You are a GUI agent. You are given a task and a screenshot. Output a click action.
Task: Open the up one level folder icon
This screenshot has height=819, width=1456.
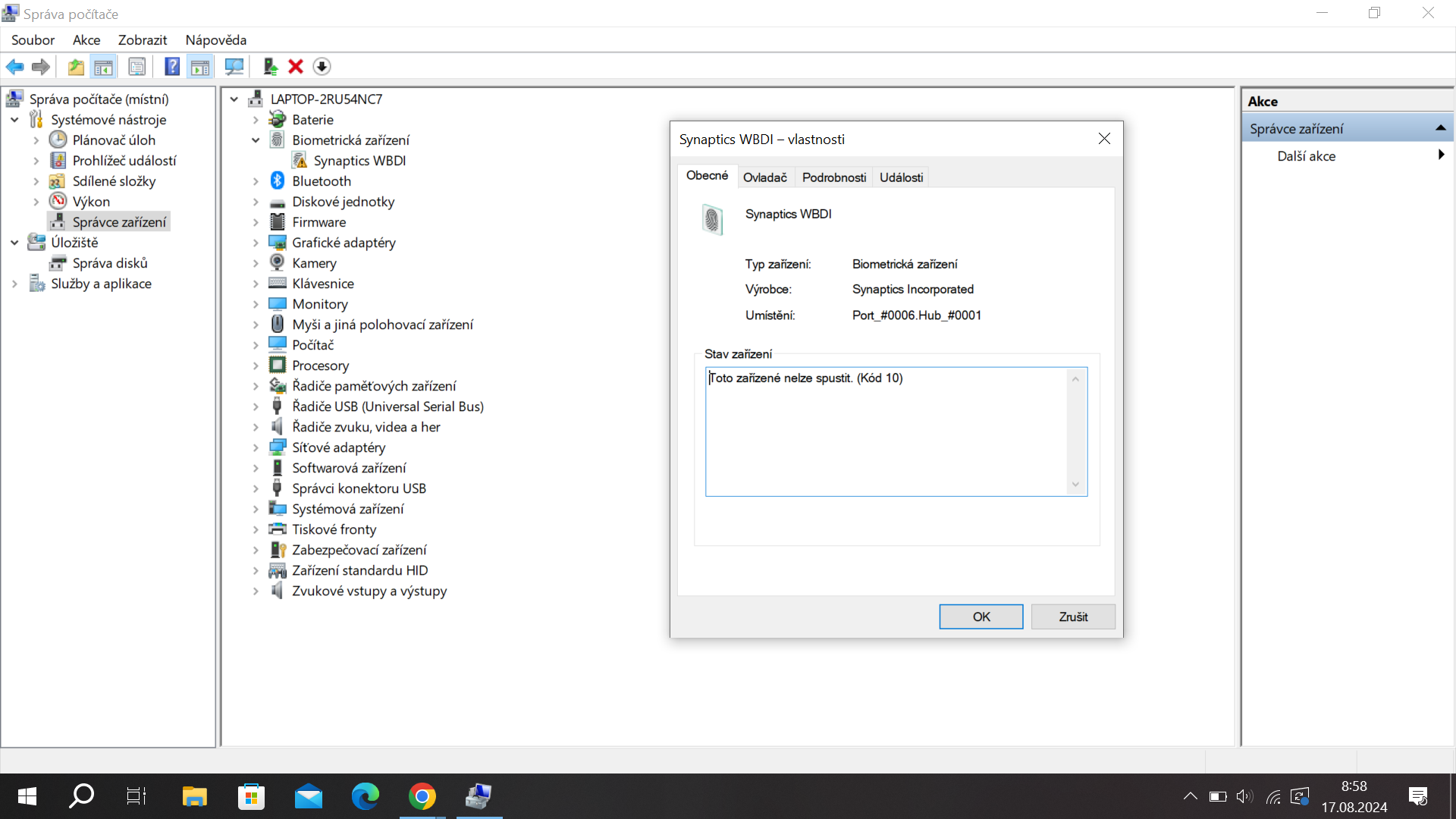click(x=76, y=67)
